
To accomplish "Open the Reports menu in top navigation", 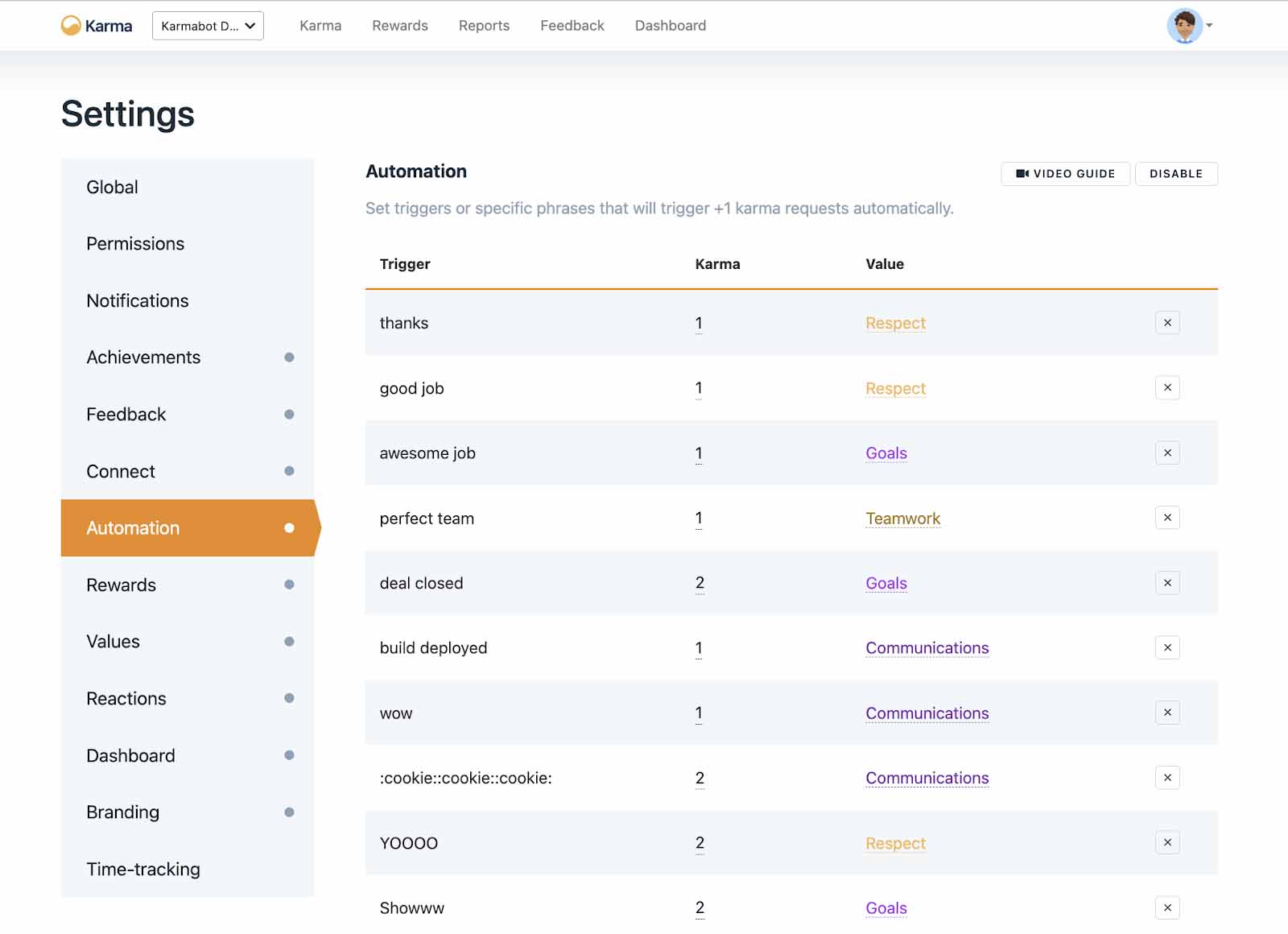I will [x=484, y=26].
